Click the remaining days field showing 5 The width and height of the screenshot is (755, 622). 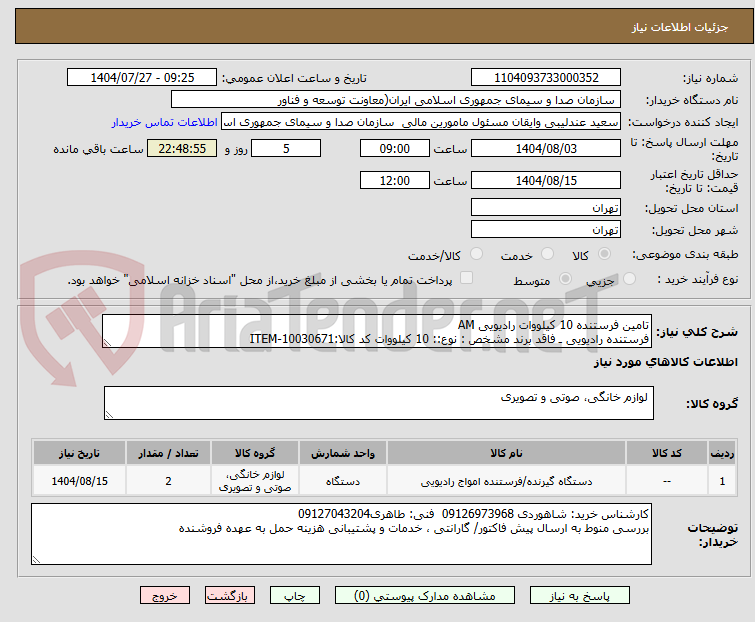click(x=286, y=148)
